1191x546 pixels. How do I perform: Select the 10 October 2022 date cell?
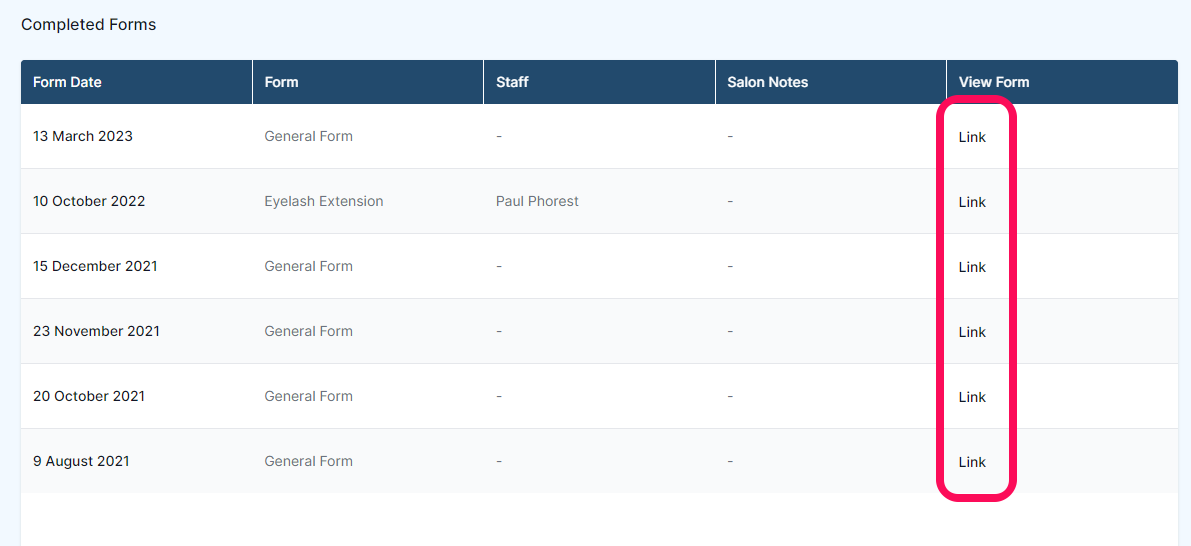pos(89,201)
